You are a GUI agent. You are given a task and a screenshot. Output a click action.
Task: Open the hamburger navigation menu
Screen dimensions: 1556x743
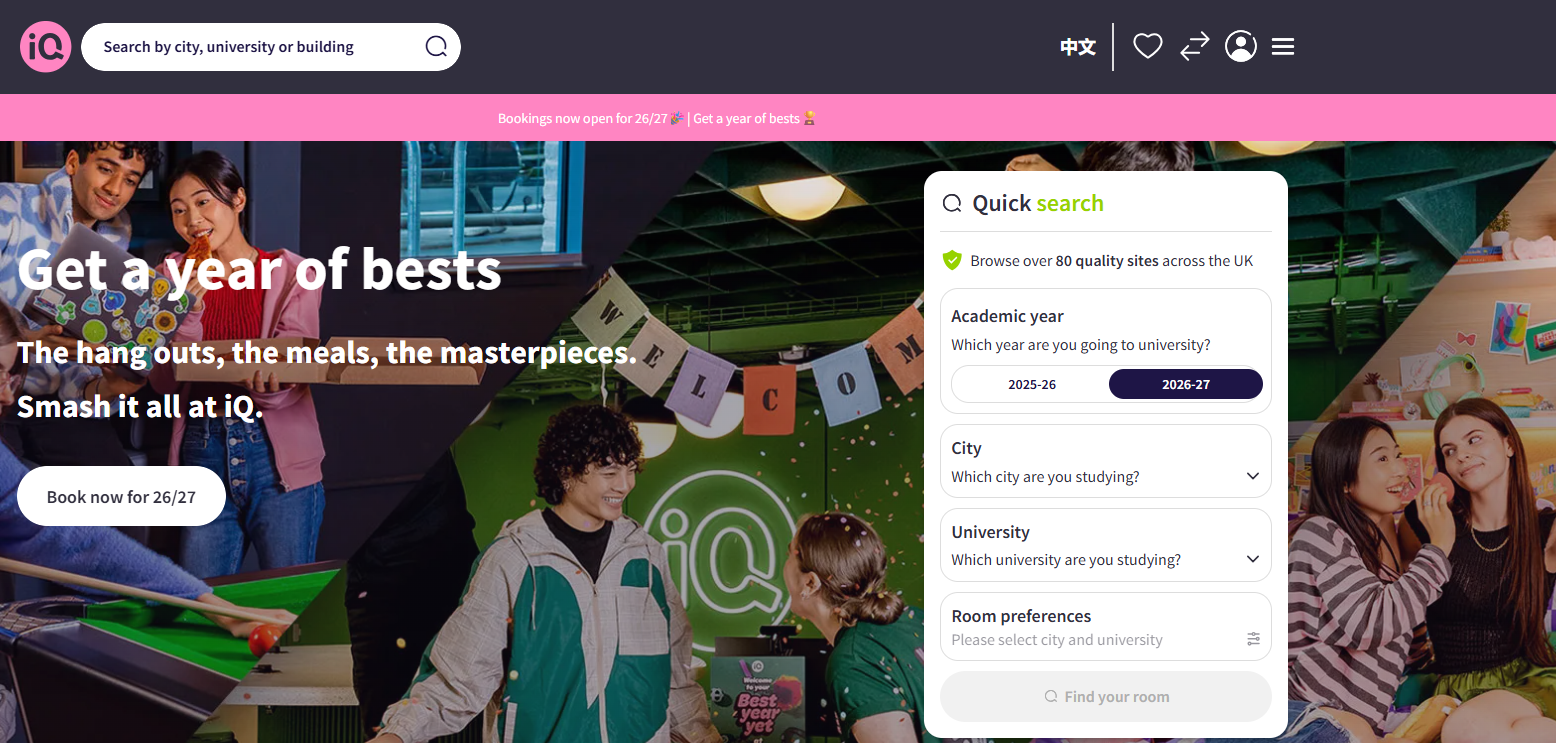[1283, 46]
